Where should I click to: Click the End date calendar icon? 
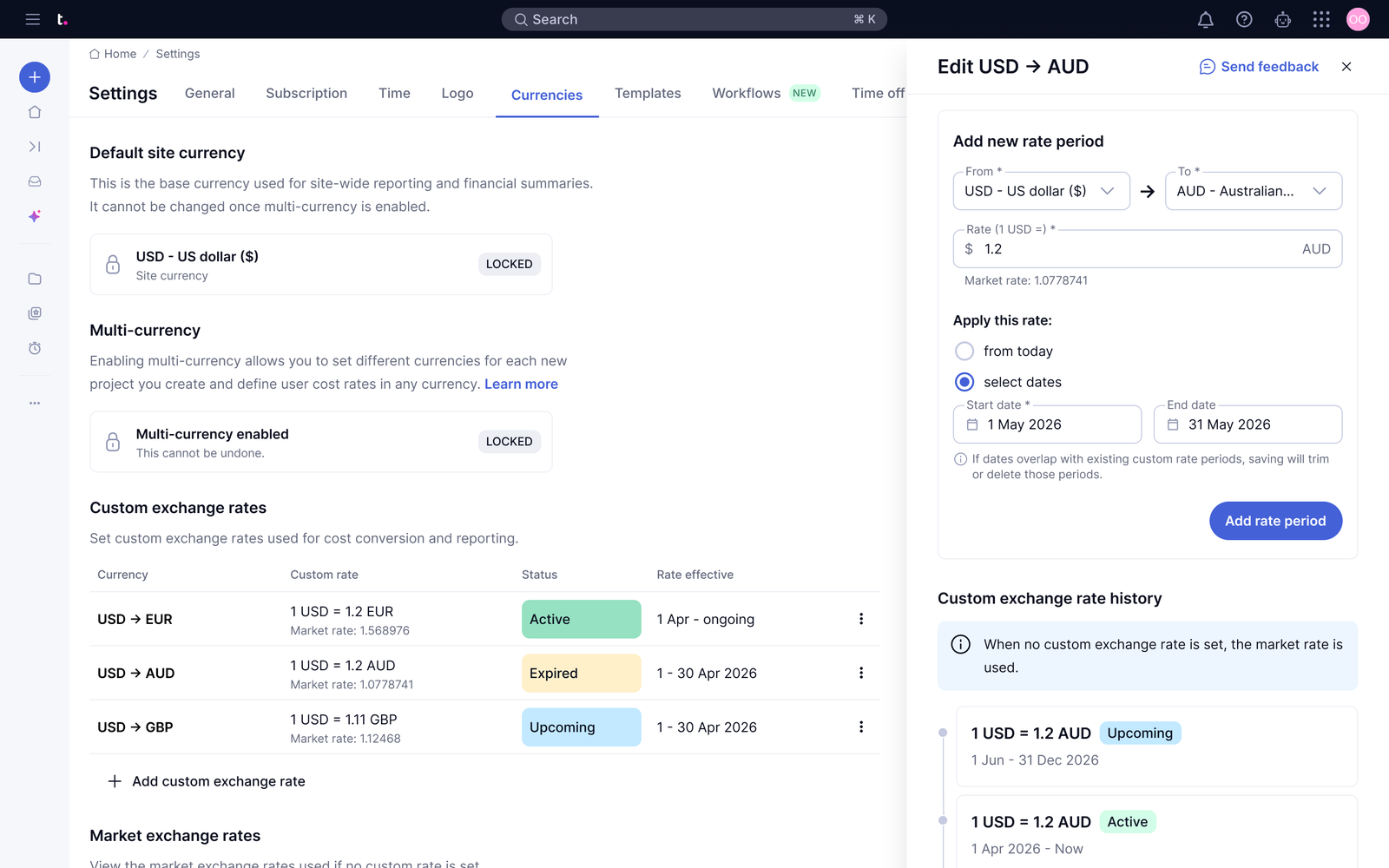(1173, 424)
